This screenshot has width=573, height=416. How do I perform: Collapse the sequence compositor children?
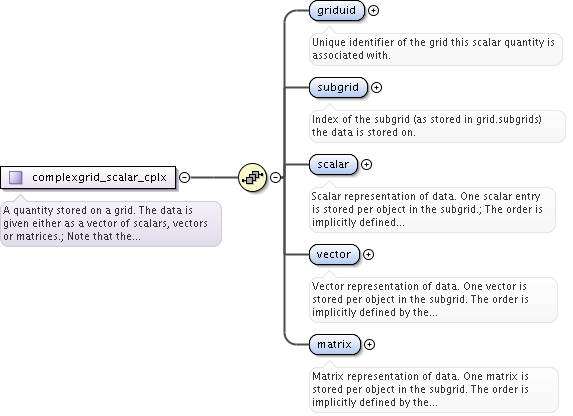click(x=276, y=177)
